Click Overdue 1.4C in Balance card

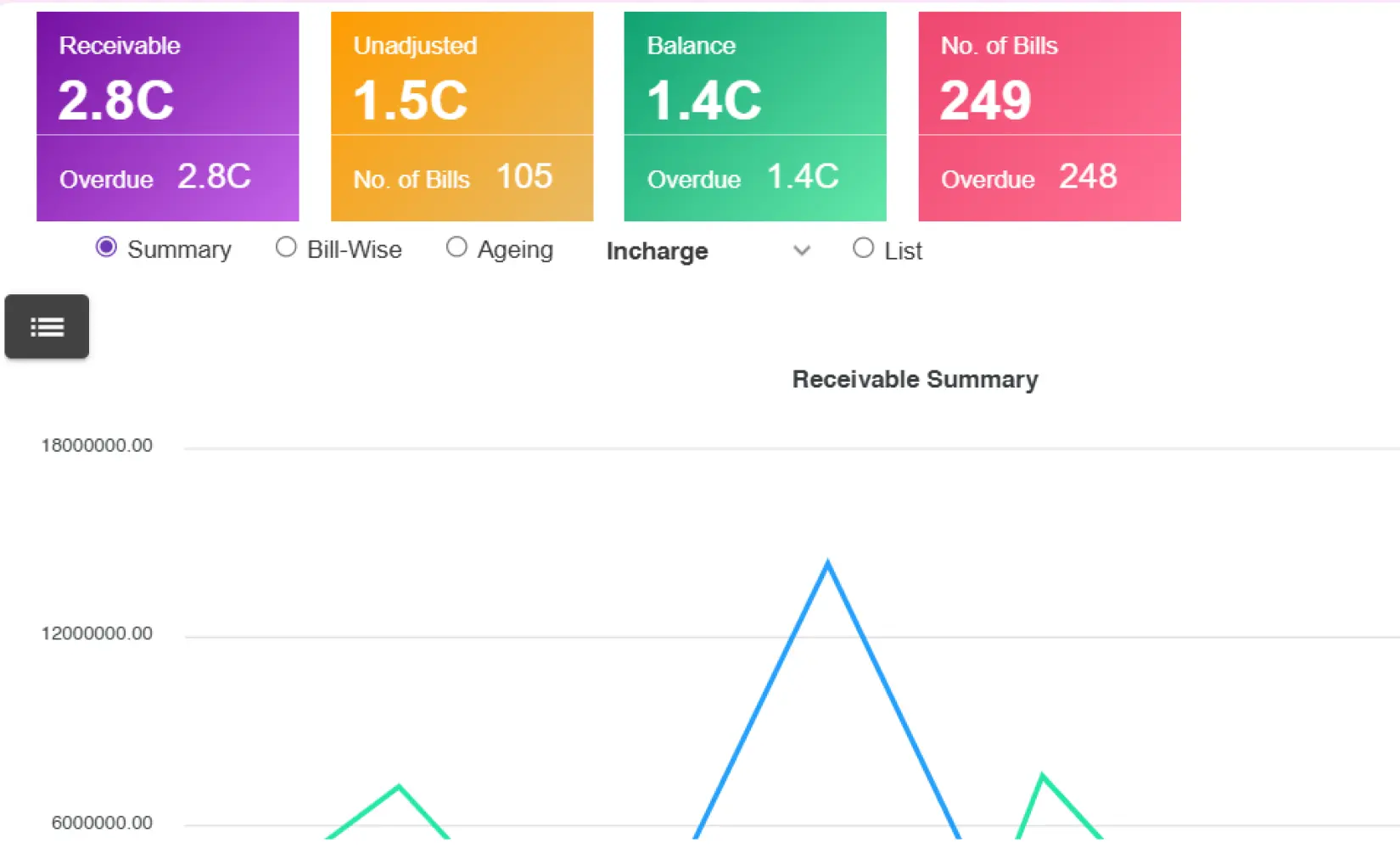(743, 177)
